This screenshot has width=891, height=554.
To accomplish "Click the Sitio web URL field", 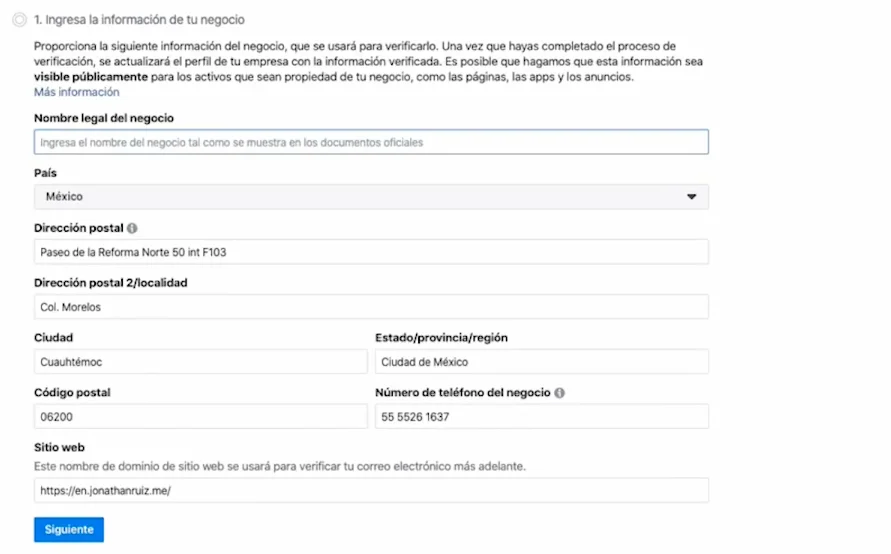I will point(371,490).
